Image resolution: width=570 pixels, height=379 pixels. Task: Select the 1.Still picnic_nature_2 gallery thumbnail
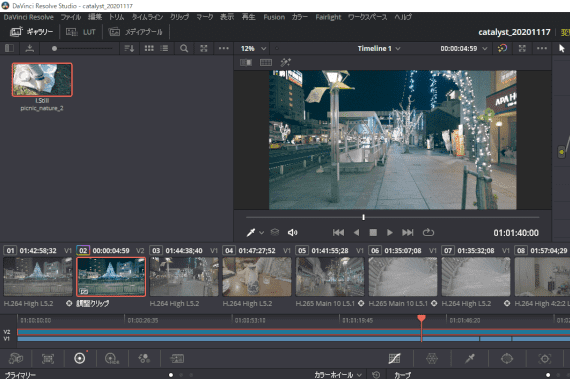(x=42, y=80)
